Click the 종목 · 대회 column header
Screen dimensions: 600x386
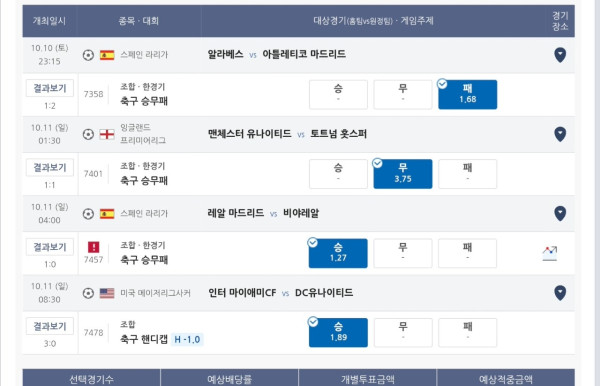[139, 21]
